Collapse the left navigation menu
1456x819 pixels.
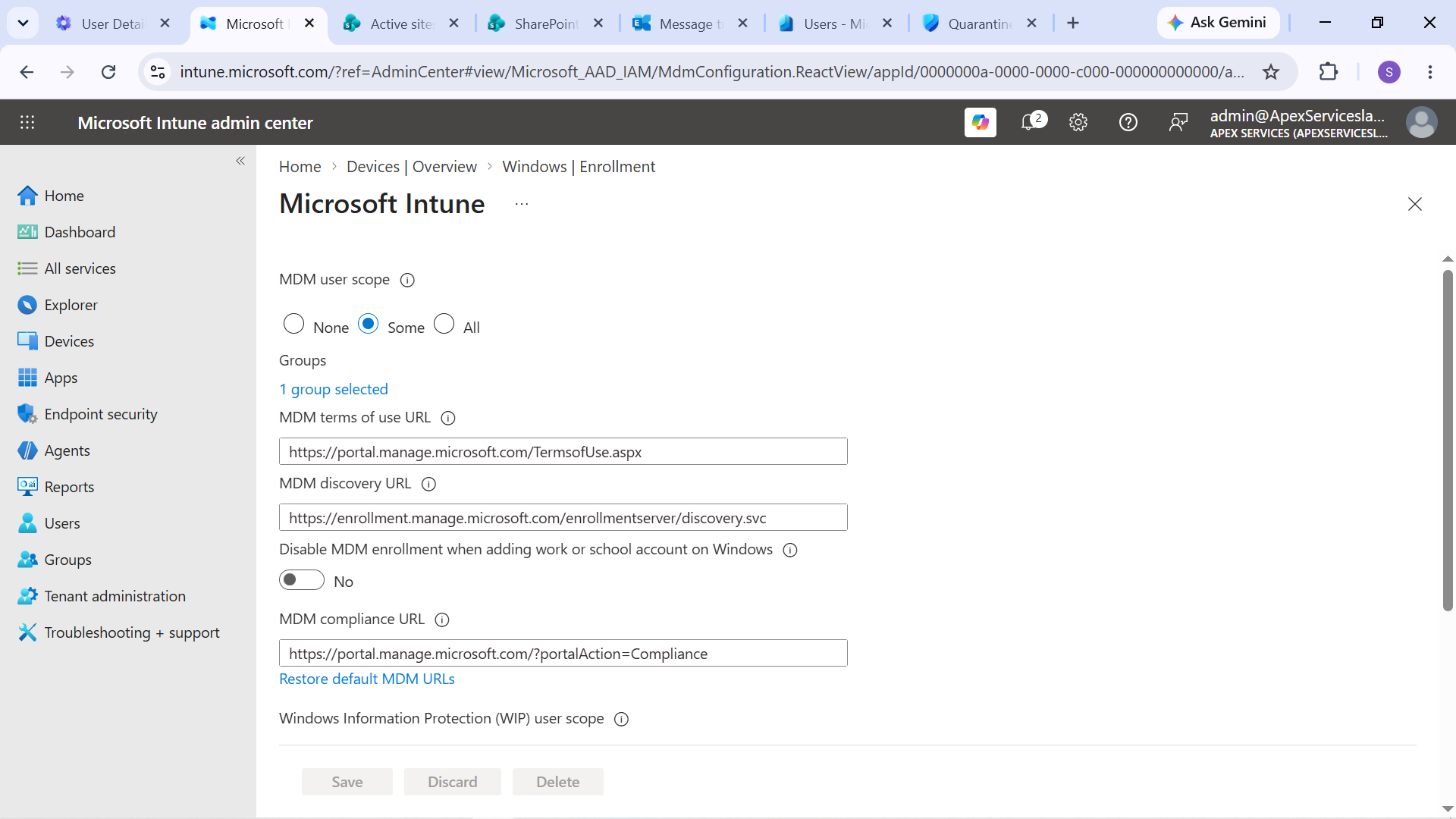tap(240, 161)
